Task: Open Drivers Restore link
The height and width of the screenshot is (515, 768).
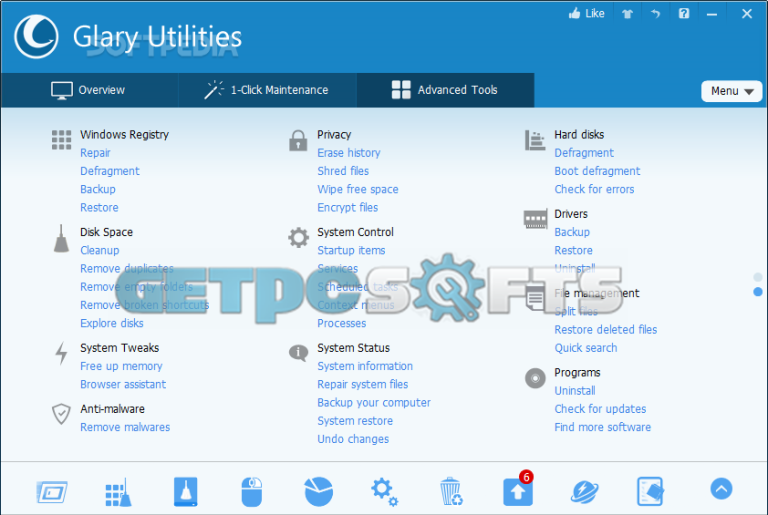Action: (x=574, y=250)
